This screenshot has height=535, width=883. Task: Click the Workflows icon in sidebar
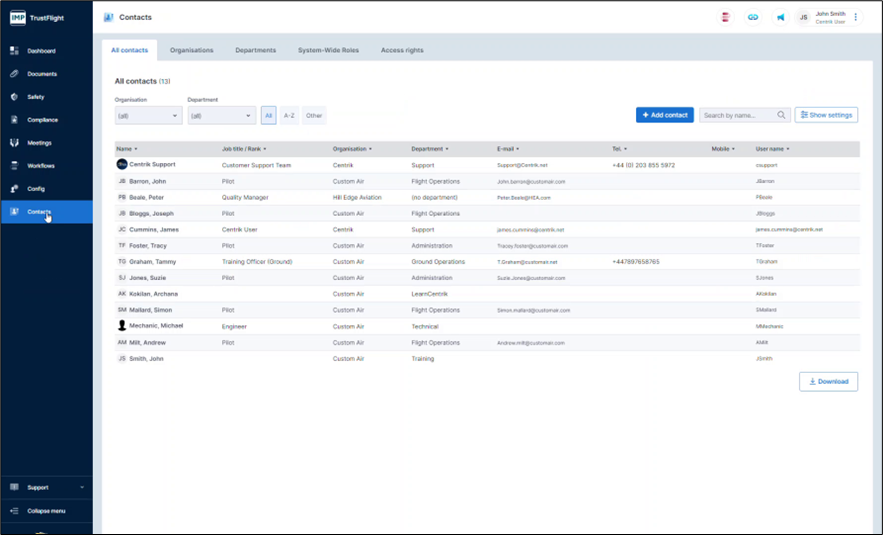click(14, 166)
